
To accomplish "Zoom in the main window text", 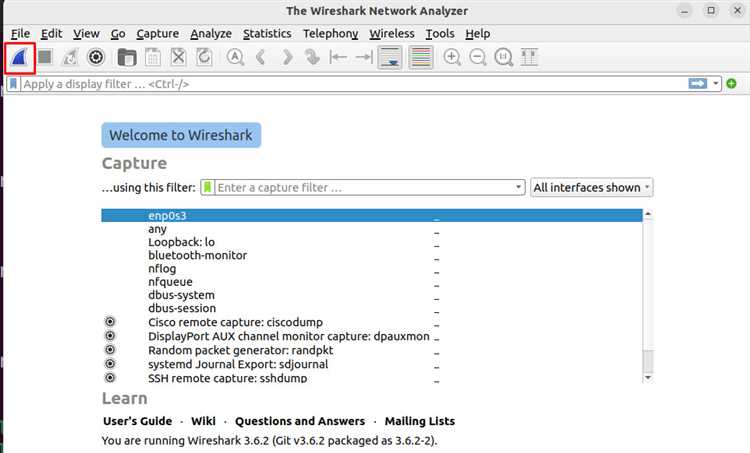I will point(452,57).
